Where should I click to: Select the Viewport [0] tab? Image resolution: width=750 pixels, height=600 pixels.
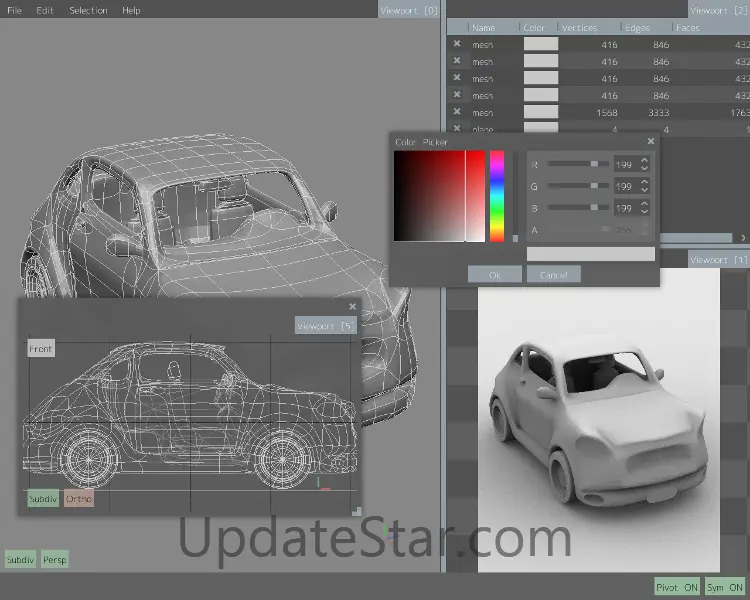coord(409,10)
